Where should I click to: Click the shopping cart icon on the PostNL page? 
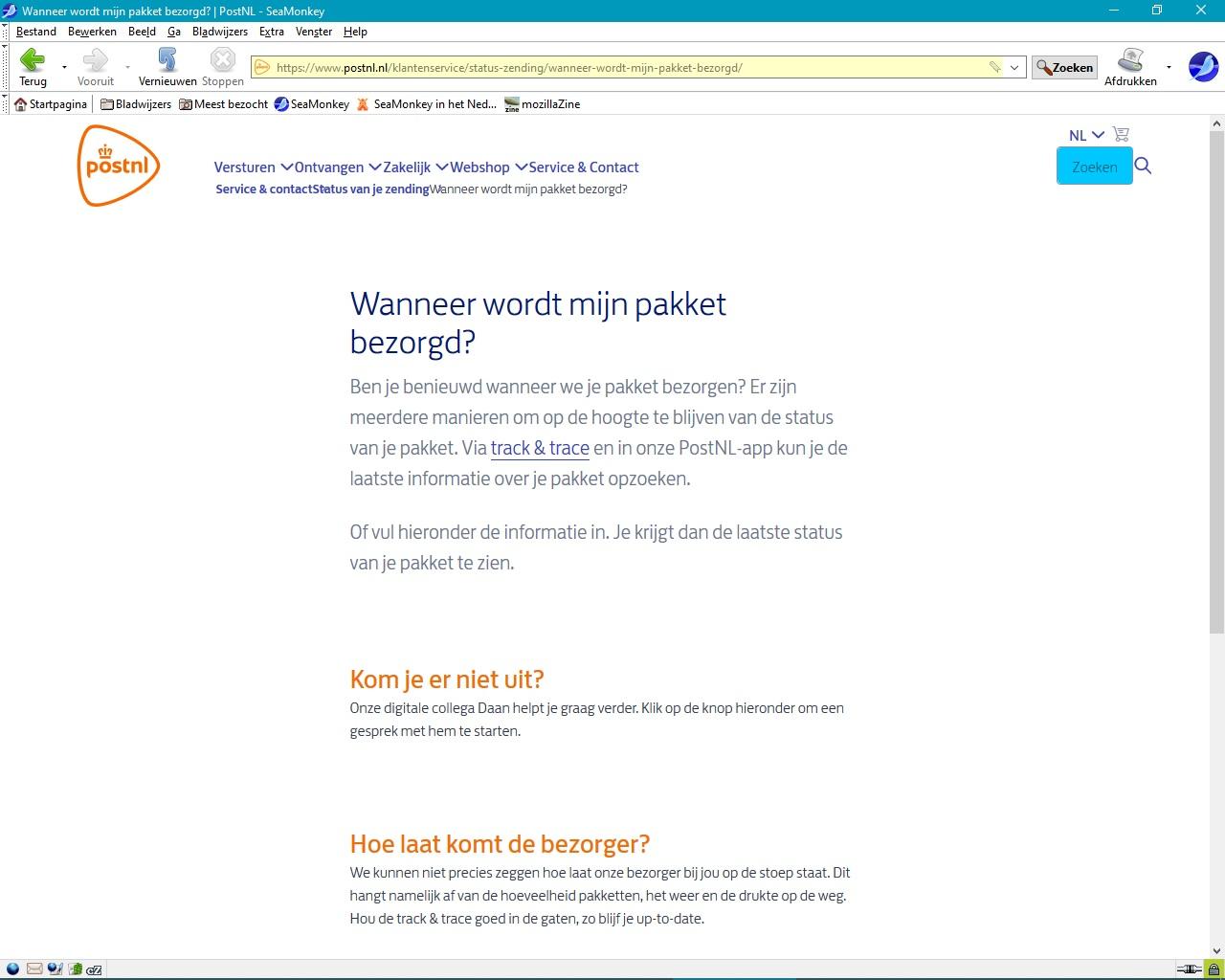1120,134
